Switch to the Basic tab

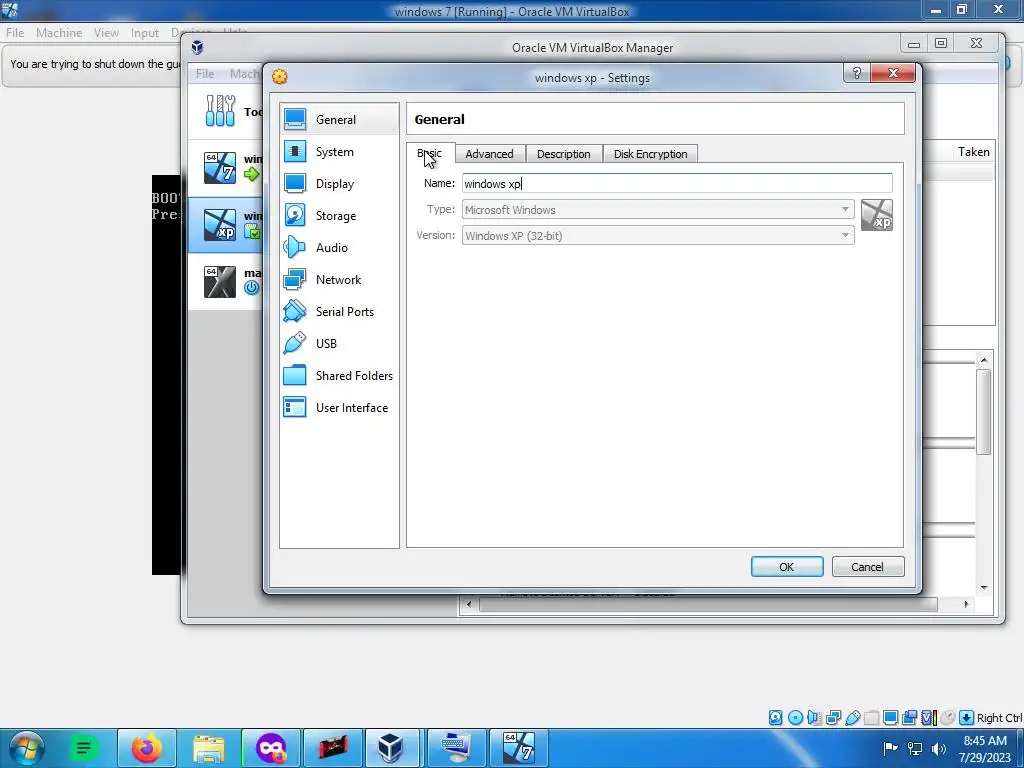[x=430, y=153]
